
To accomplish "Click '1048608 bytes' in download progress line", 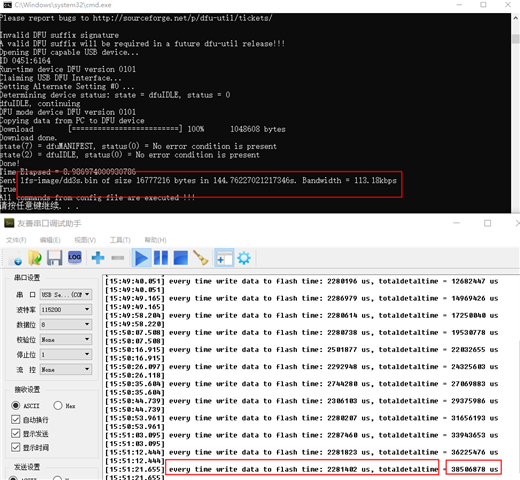I will 258,129.
